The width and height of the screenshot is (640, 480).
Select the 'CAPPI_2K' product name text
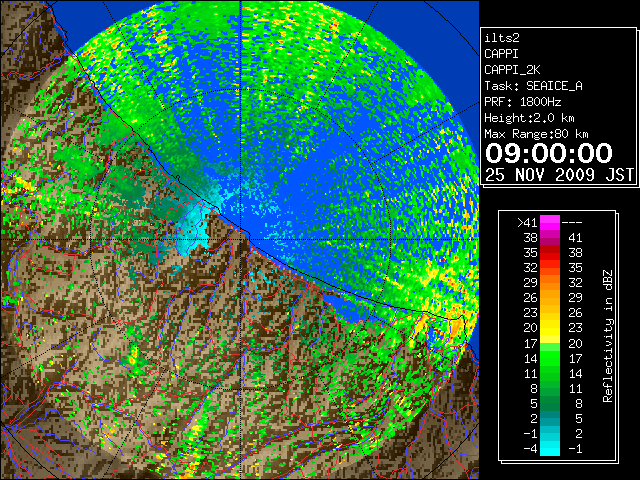tap(512, 70)
